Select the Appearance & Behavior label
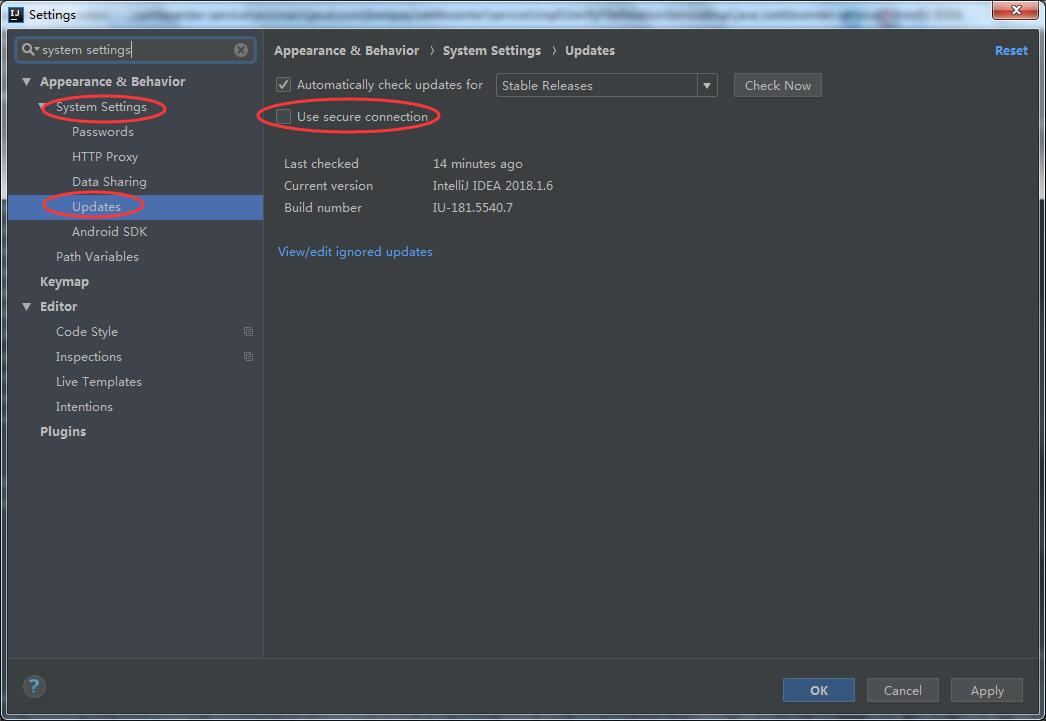The width and height of the screenshot is (1046, 721). pos(113,81)
